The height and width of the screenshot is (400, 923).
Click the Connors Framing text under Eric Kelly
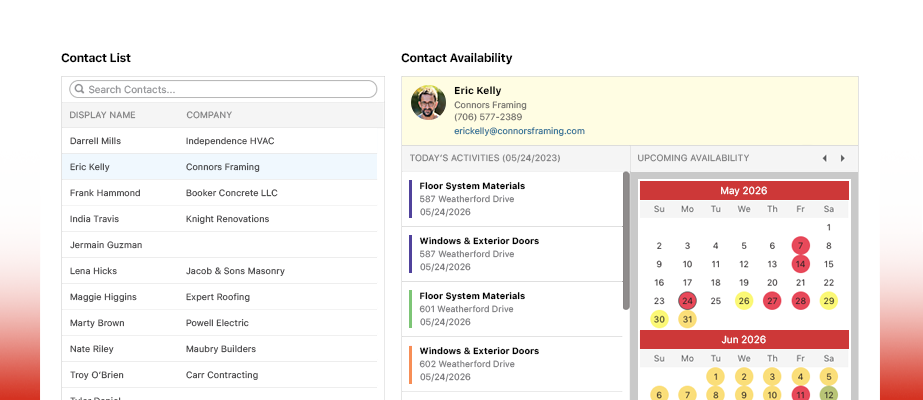pyautogui.click(x=490, y=105)
